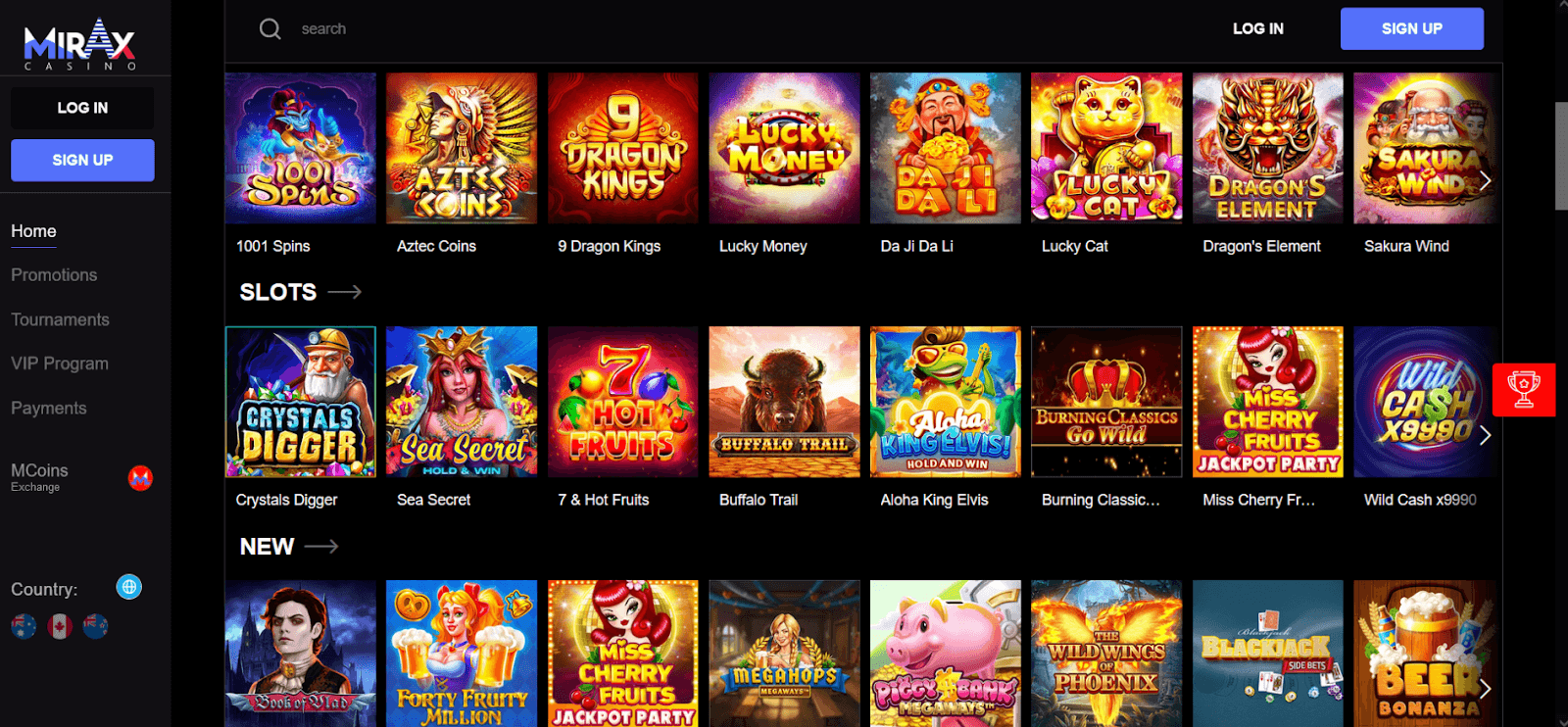The width and height of the screenshot is (1568, 727).
Task: Choose the Canada flag icon
Action: point(60,626)
